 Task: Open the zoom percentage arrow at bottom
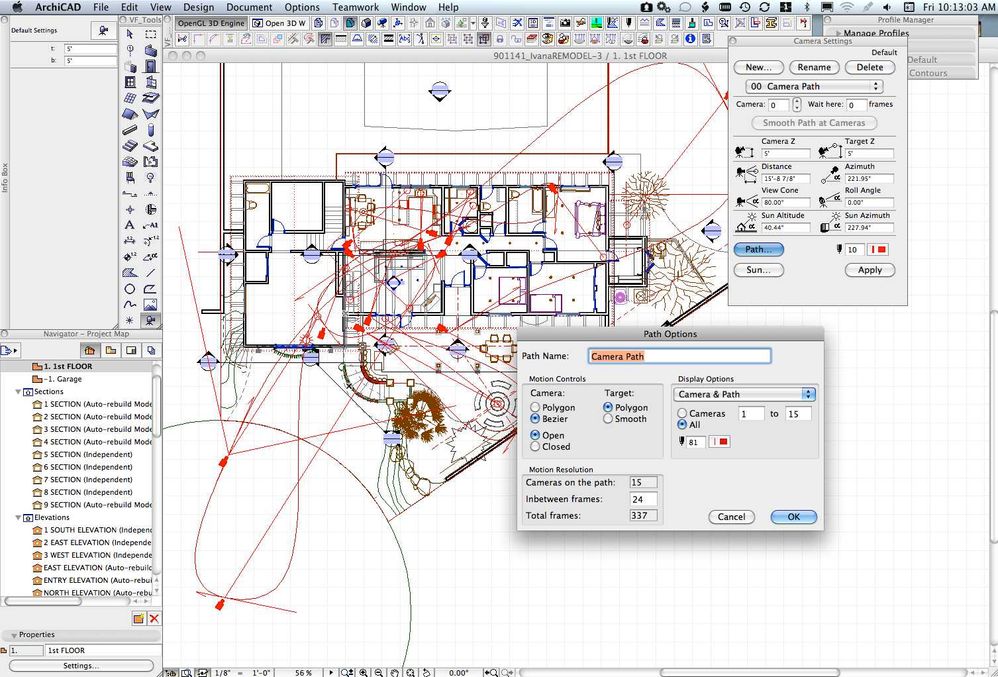[x=330, y=672]
